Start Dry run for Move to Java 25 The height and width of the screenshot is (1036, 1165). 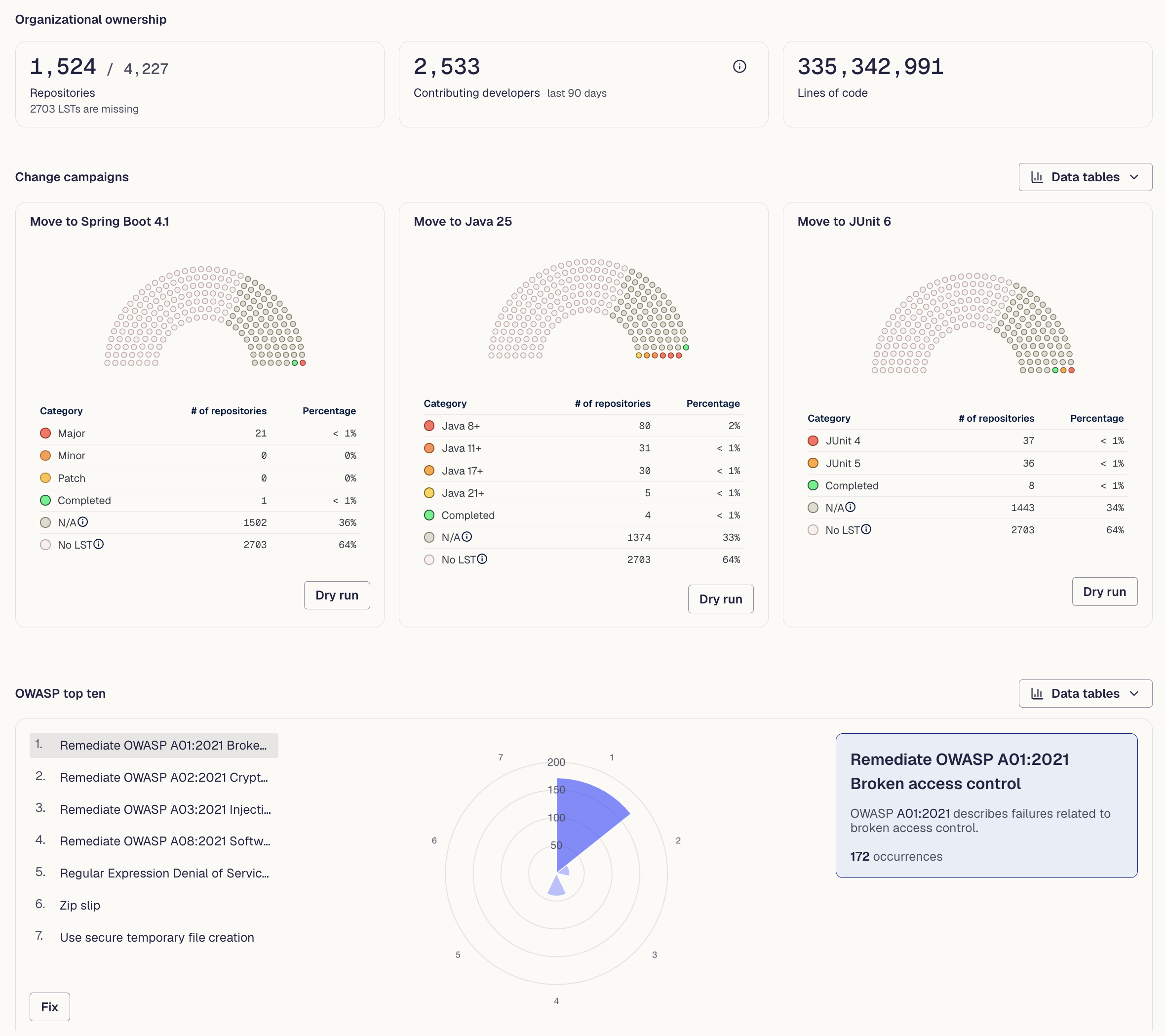720,599
